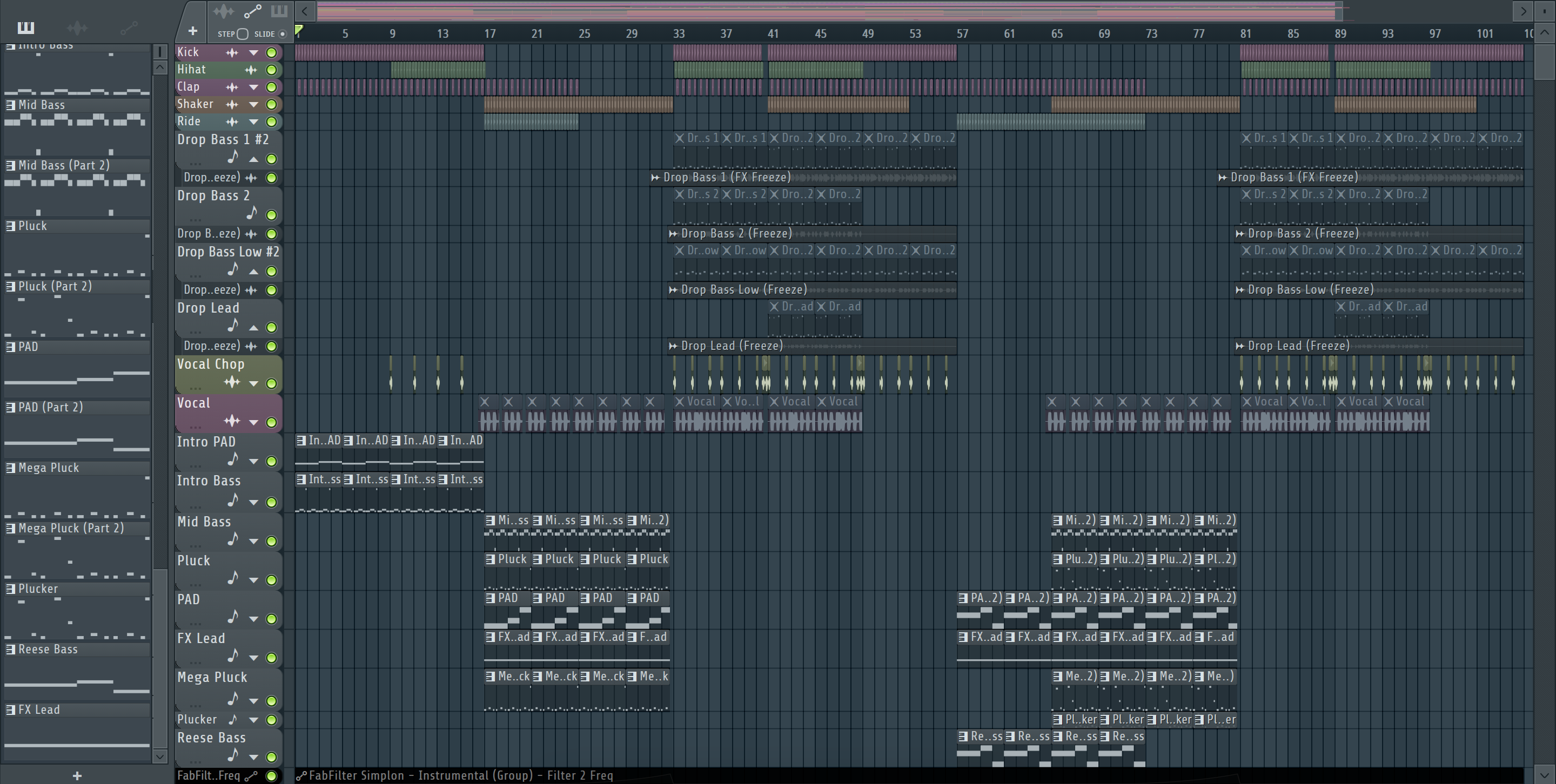Select the first Drop Bass 1 (FX Freeze) audio clip
This screenshot has height=784, width=1556.
pos(803,178)
